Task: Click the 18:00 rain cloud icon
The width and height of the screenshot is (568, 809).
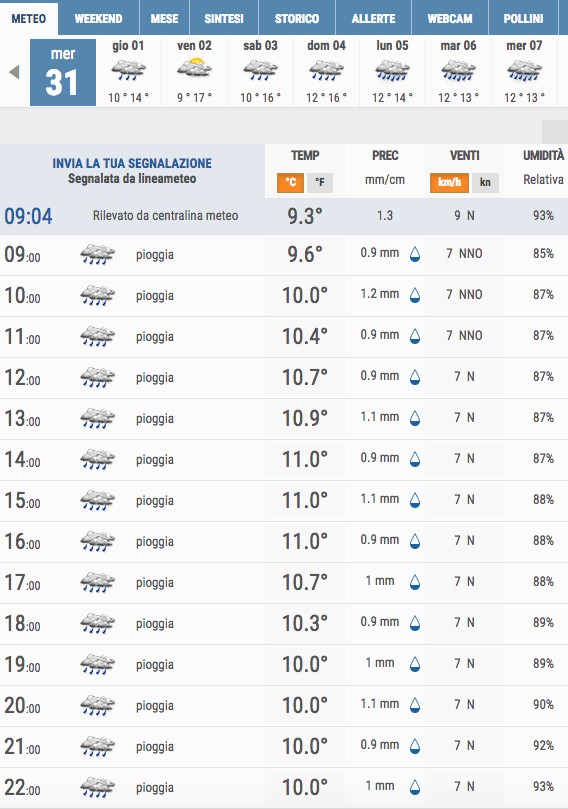Action: tap(98, 624)
